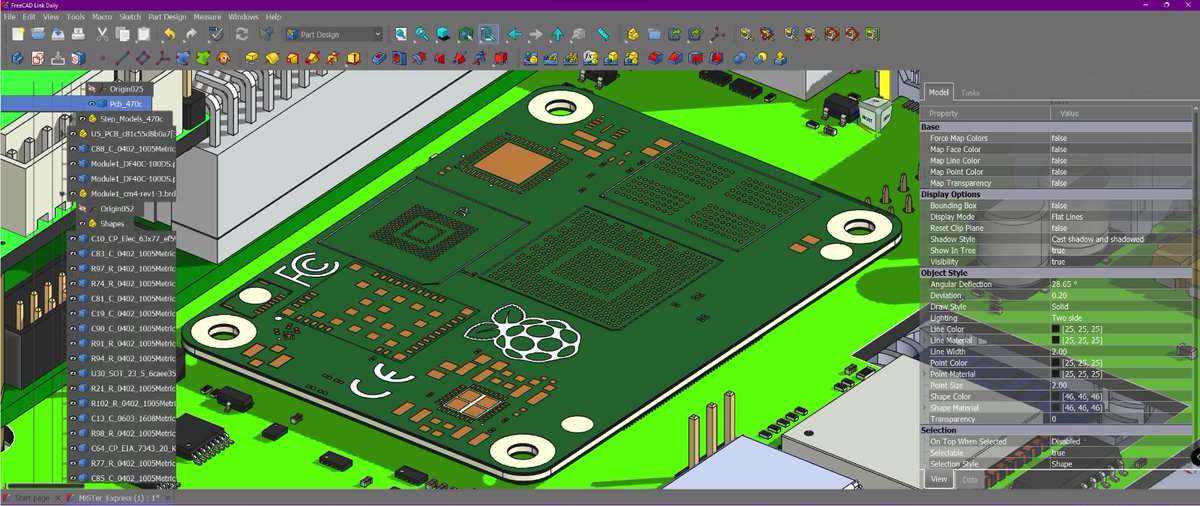The width and height of the screenshot is (1200, 506).
Task: Open the Sketch menu
Action: pyautogui.click(x=130, y=17)
